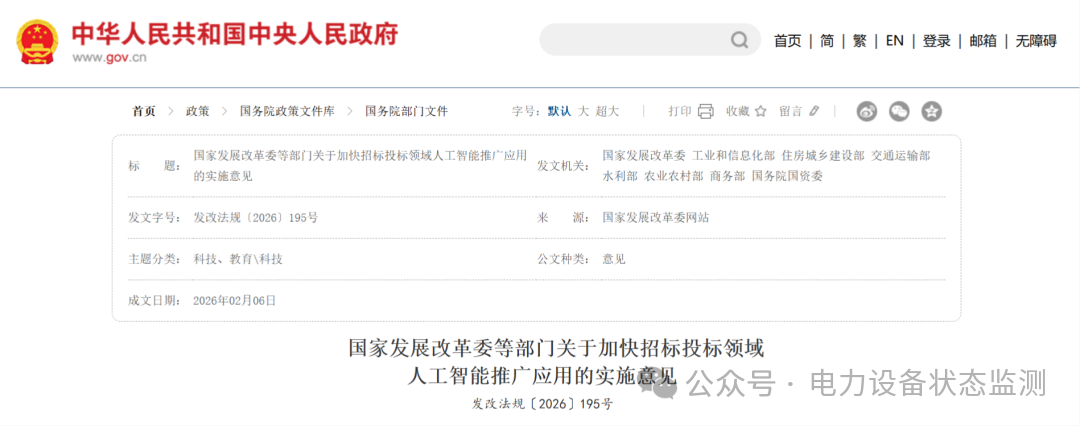Open the 无障碍 accessibility link

[x=1036, y=41]
